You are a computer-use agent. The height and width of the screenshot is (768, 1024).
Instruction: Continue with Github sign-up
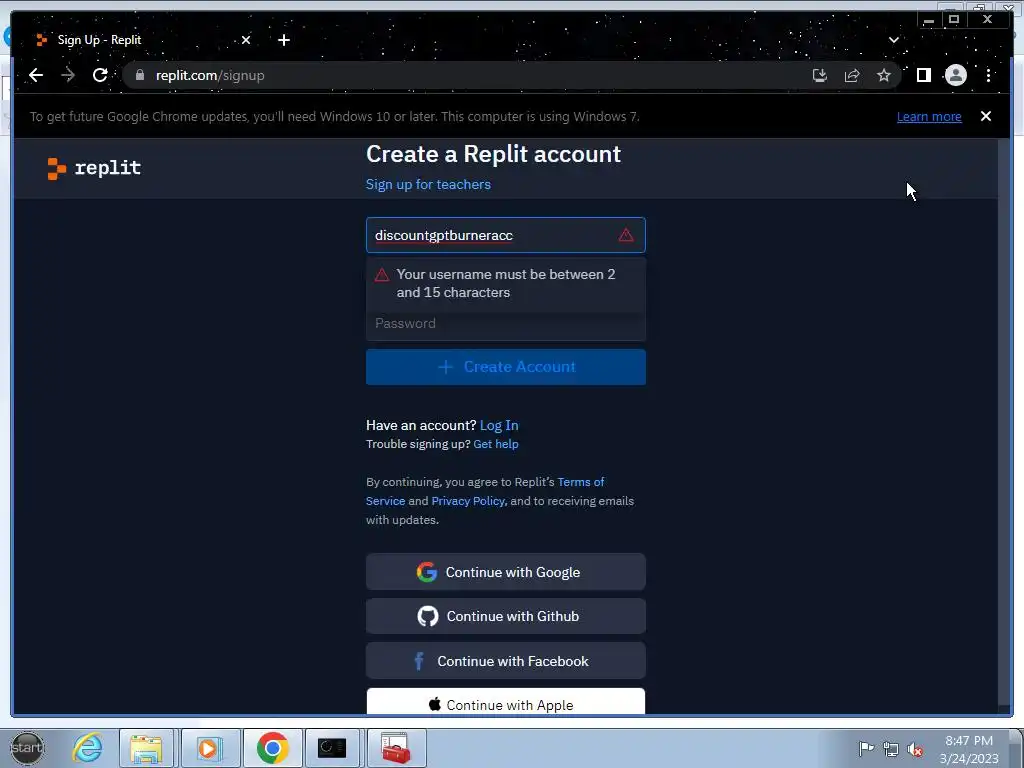505,616
